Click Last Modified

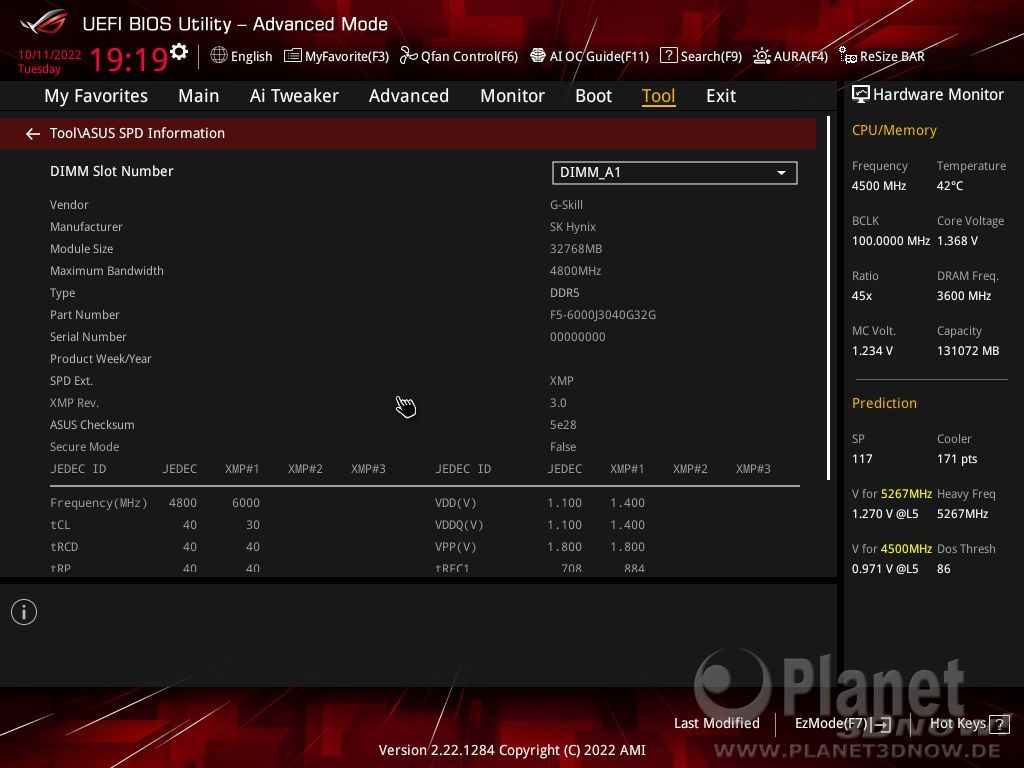tap(716, 724)
